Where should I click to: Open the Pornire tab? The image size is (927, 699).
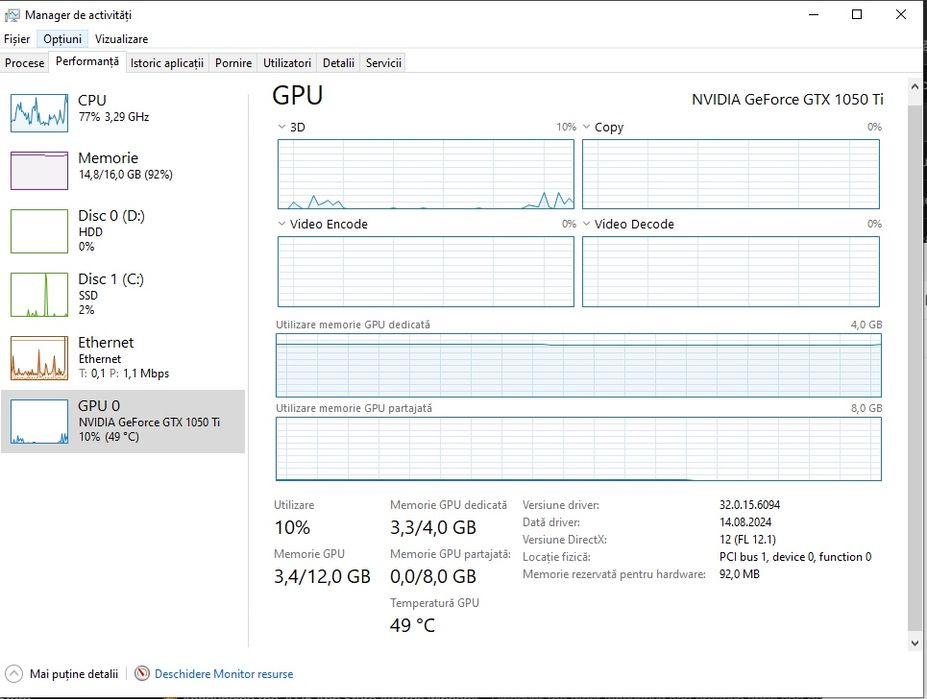pos(233,63)
